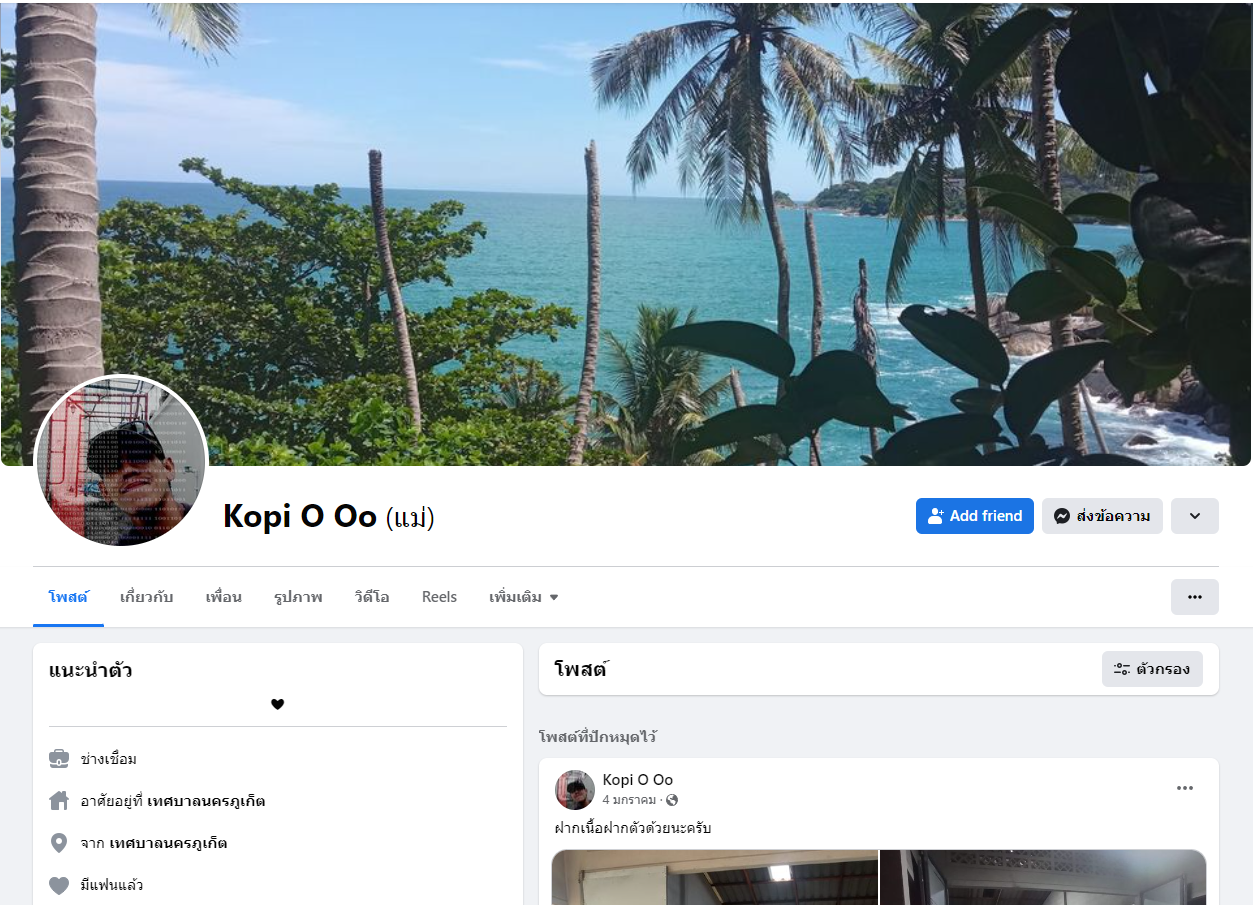Image resolution: width=1253 pixels, height=905 pixels.
Task: Expand the chevron dropdown next to ส่งข้อความ
Action: (x=1194, y=516)
